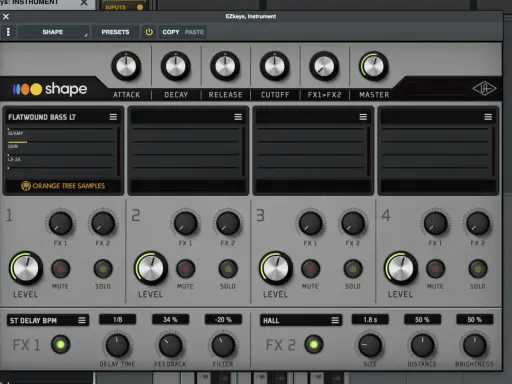Click layer 1 FX 2 send knob
The height and width of the screenshot is (384, 512).
pyautogui.click(x=103, y=223)
